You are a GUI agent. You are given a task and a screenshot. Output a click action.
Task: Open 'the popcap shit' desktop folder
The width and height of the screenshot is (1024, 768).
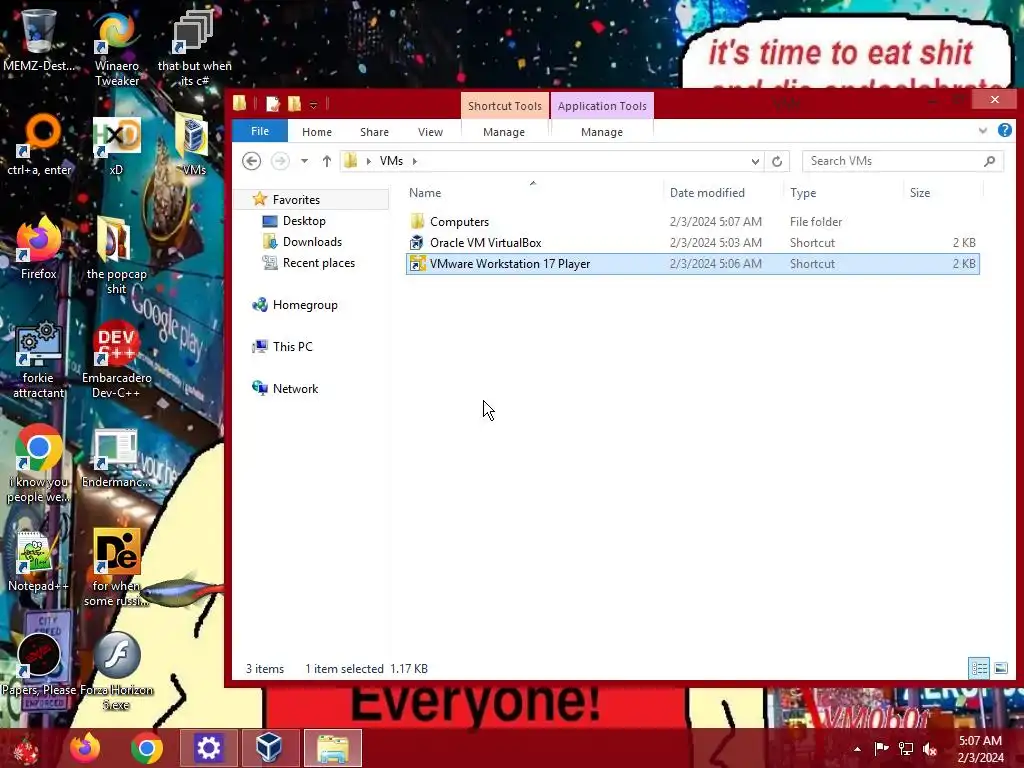(x=116, y=256)
